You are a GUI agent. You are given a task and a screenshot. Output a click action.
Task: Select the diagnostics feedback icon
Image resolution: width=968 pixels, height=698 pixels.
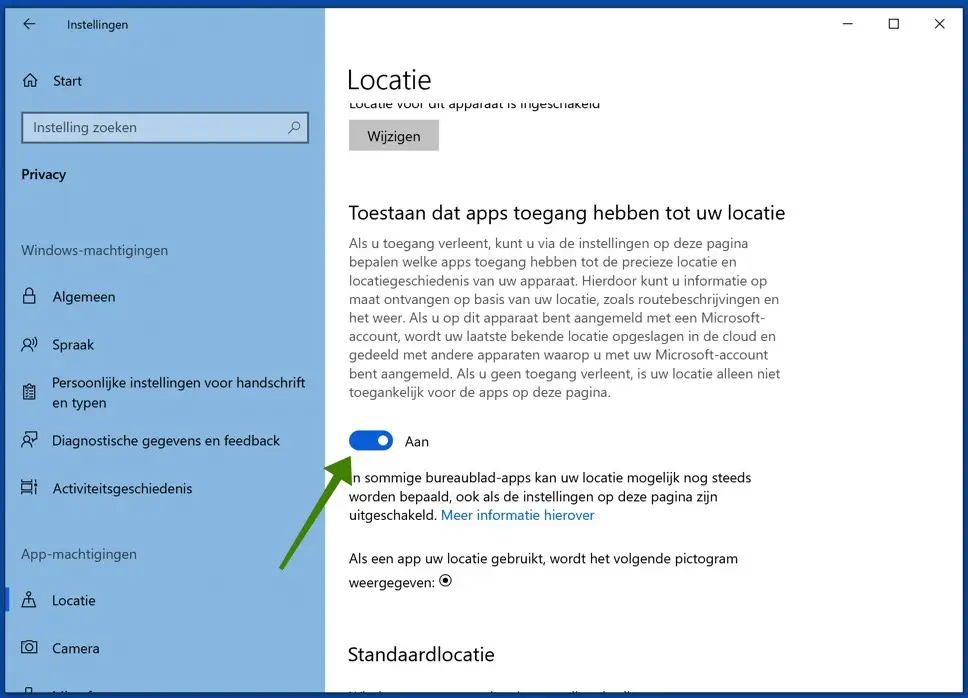tap(29, 440)
